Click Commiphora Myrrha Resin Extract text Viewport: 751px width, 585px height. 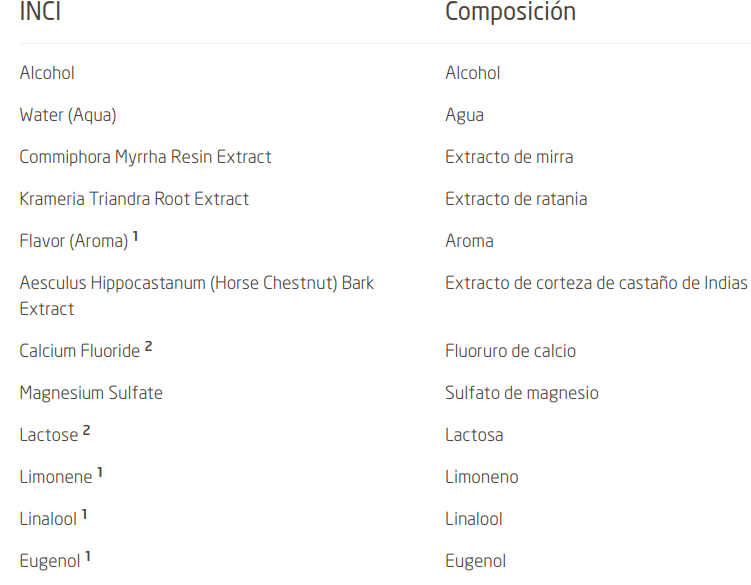coord(146,158)
